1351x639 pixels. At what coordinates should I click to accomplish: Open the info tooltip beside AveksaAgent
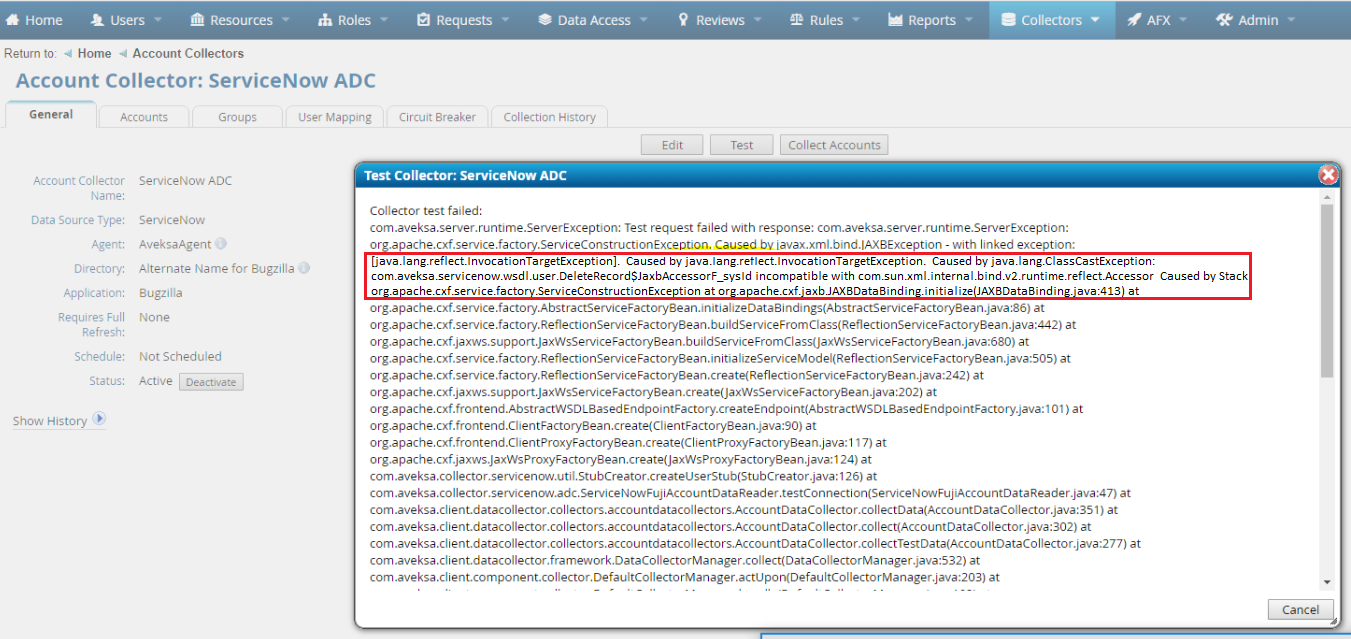click(221, 242)
